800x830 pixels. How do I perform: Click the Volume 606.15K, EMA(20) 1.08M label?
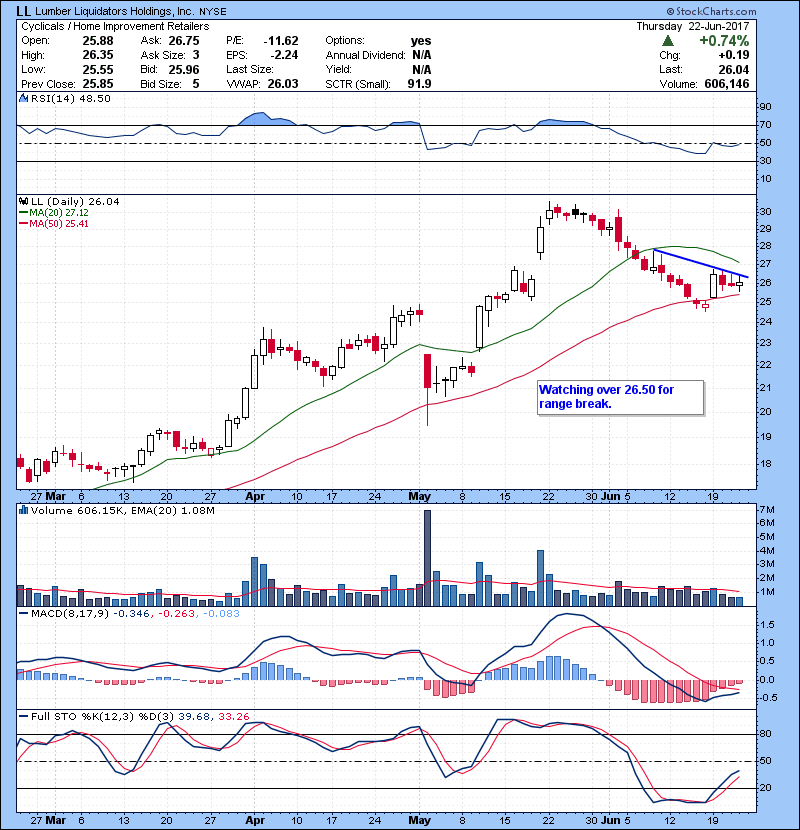[123, 510]
